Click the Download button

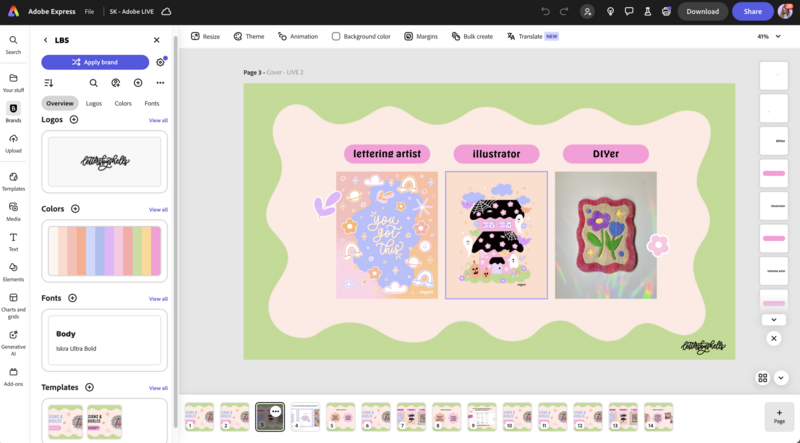click(702, 11)
